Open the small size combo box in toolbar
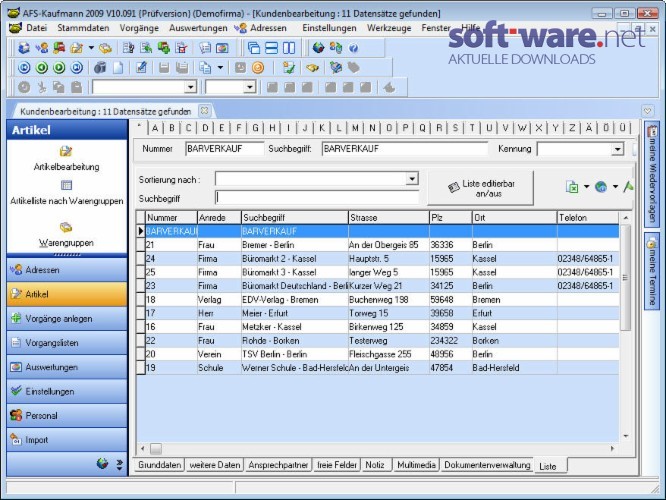 coord(249,87)
